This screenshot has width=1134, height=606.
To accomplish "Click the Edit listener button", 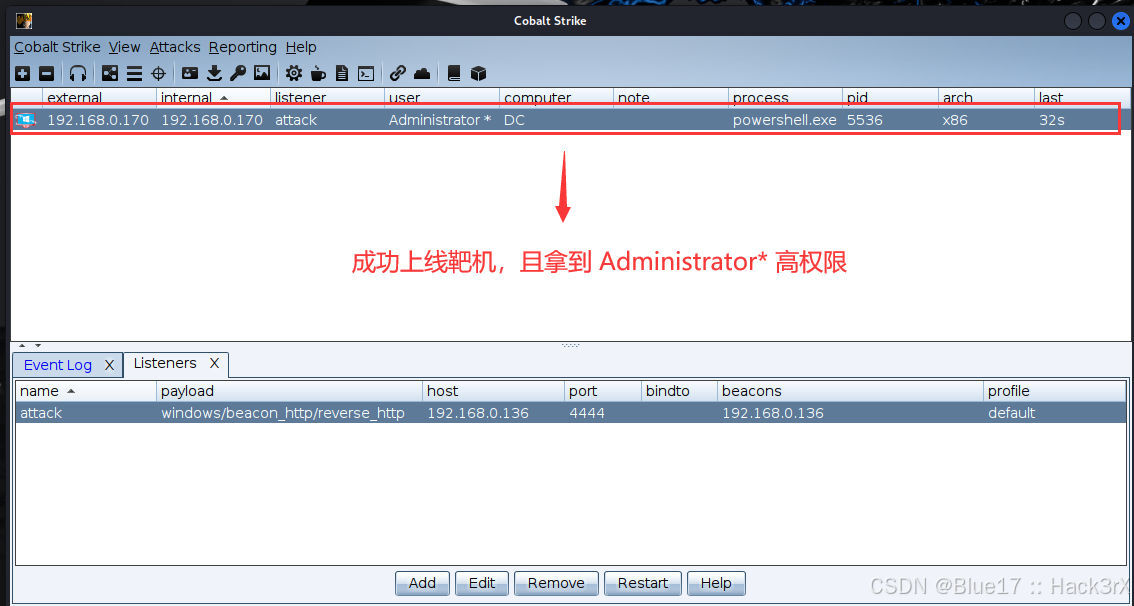I will pos(482,583).
